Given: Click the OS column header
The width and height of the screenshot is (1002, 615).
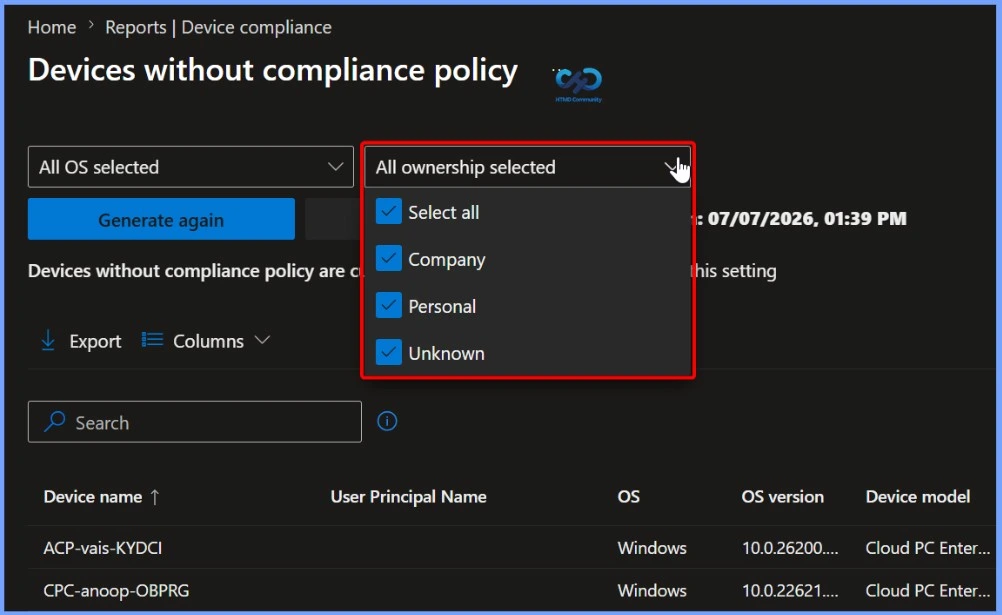Looking at the screenshot, I should tap(629, 497).
